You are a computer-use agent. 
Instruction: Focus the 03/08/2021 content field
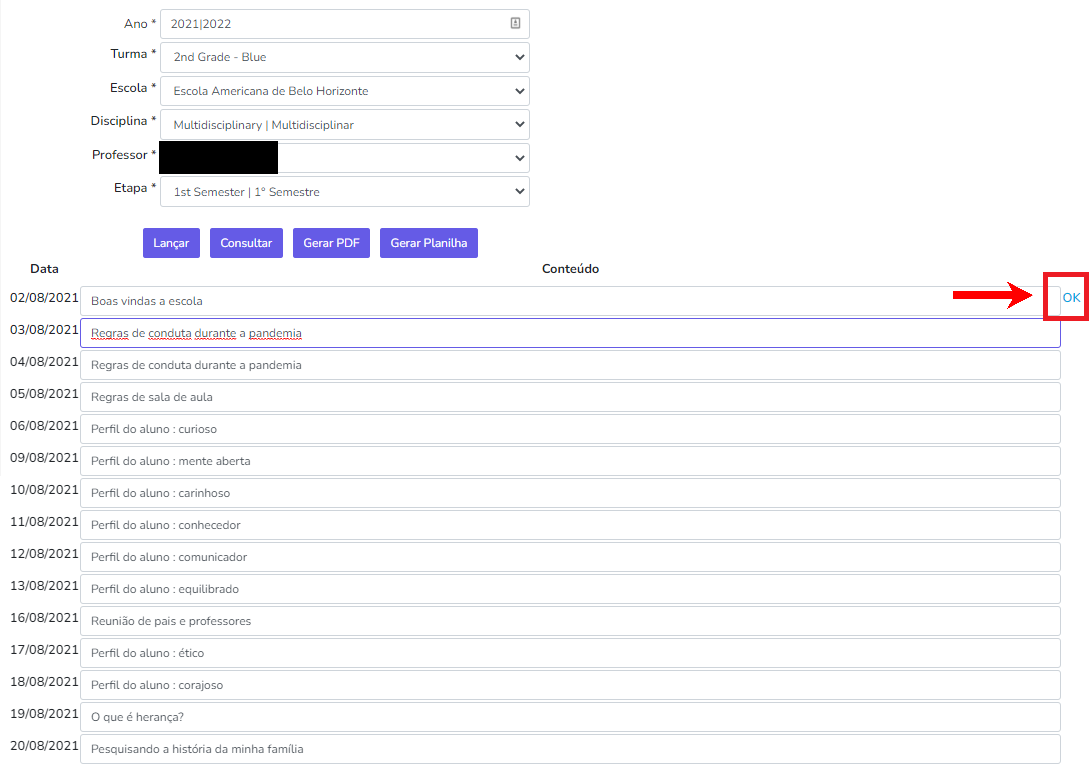pyautogui.click(x=570, y=333)
